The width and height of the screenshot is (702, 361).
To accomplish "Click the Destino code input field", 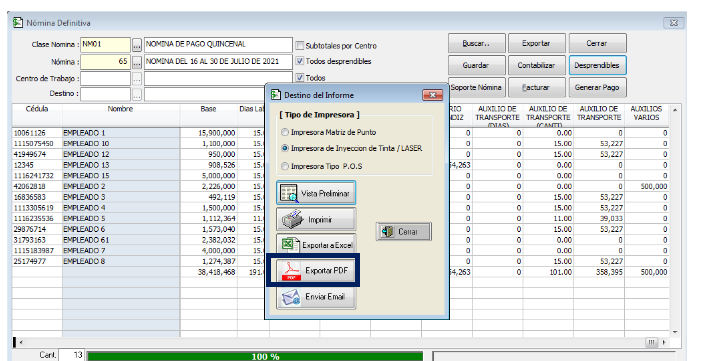I will point(105,94).
